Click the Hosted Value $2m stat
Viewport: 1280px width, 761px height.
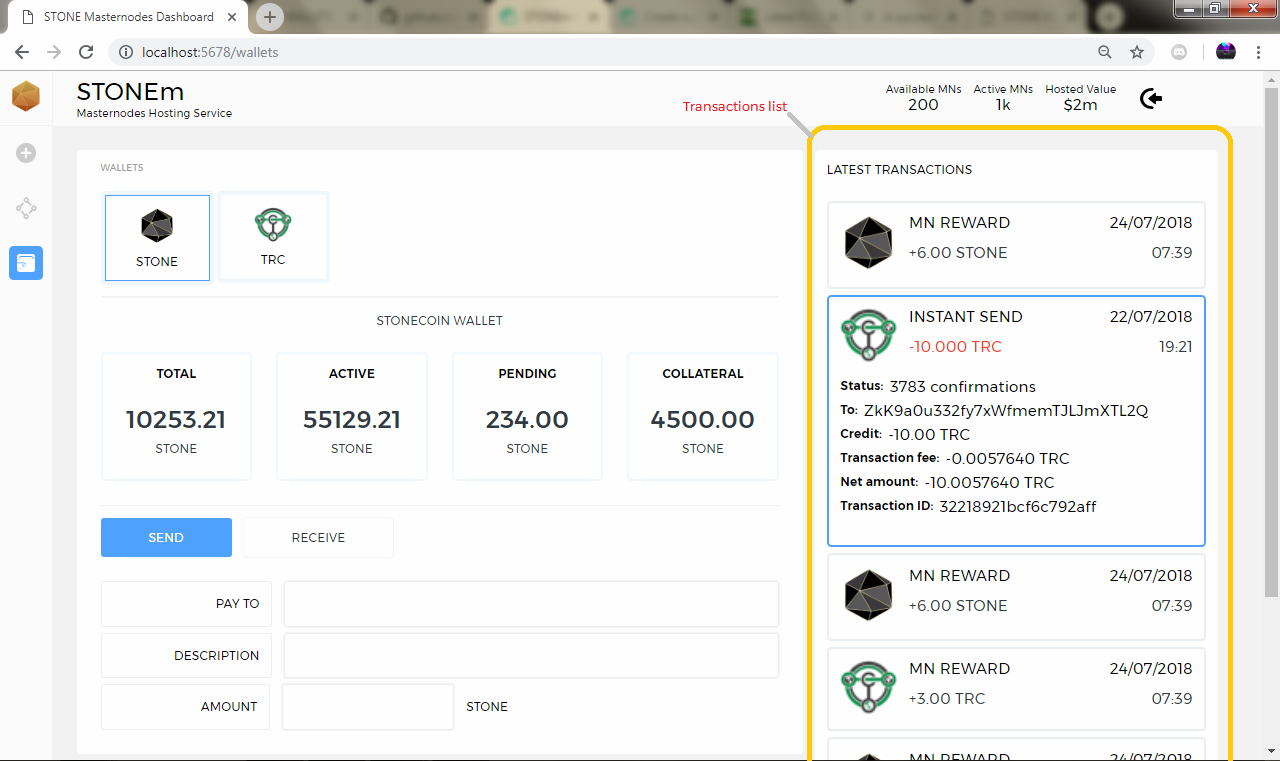pyautogui.click(x=1081, y=97)
